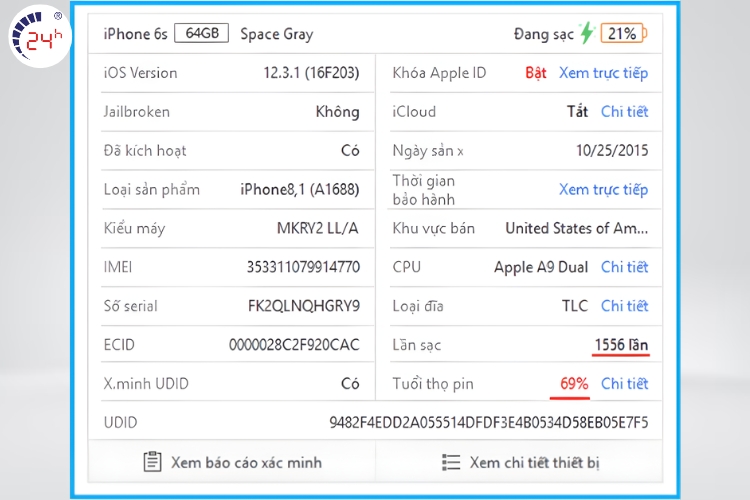750x500 pixels.
Task: Click the Khóa Apple ID label
Action: coord(439,73)
